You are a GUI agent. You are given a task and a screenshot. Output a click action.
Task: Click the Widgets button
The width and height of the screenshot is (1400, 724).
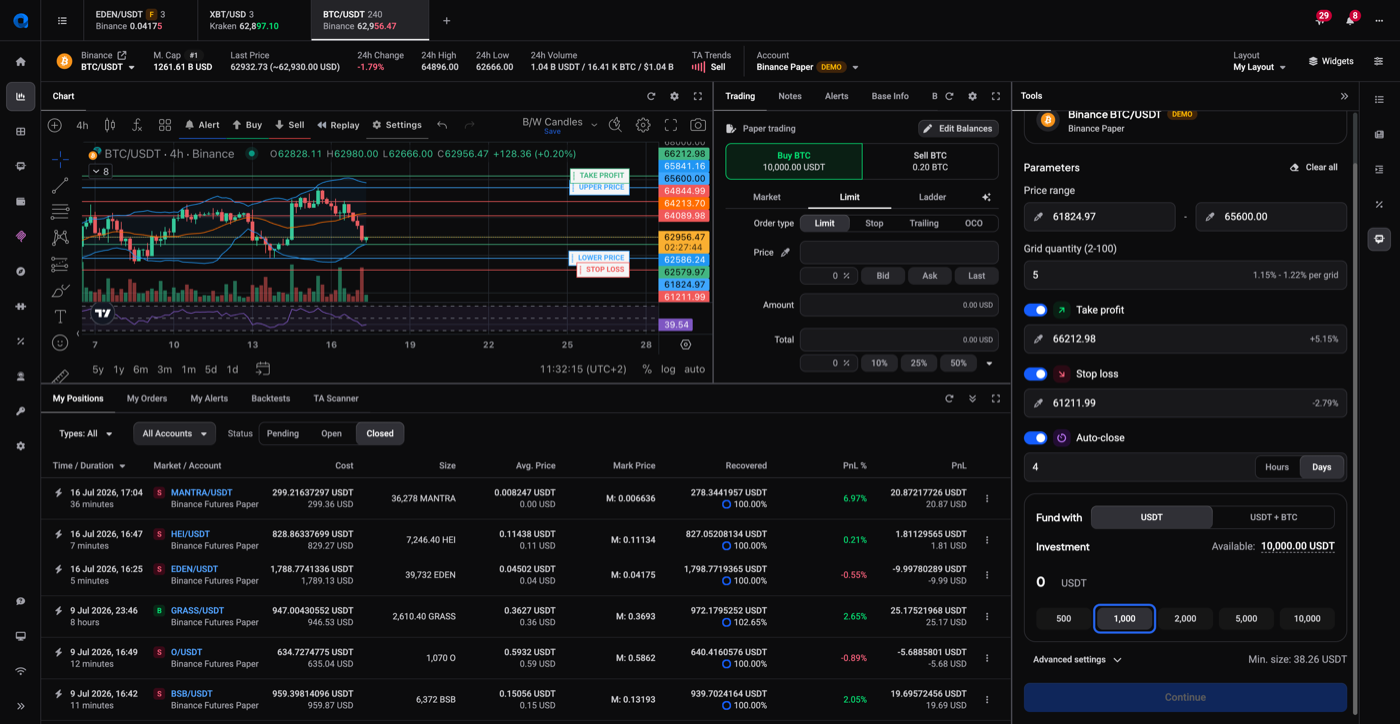[1331, 61]
